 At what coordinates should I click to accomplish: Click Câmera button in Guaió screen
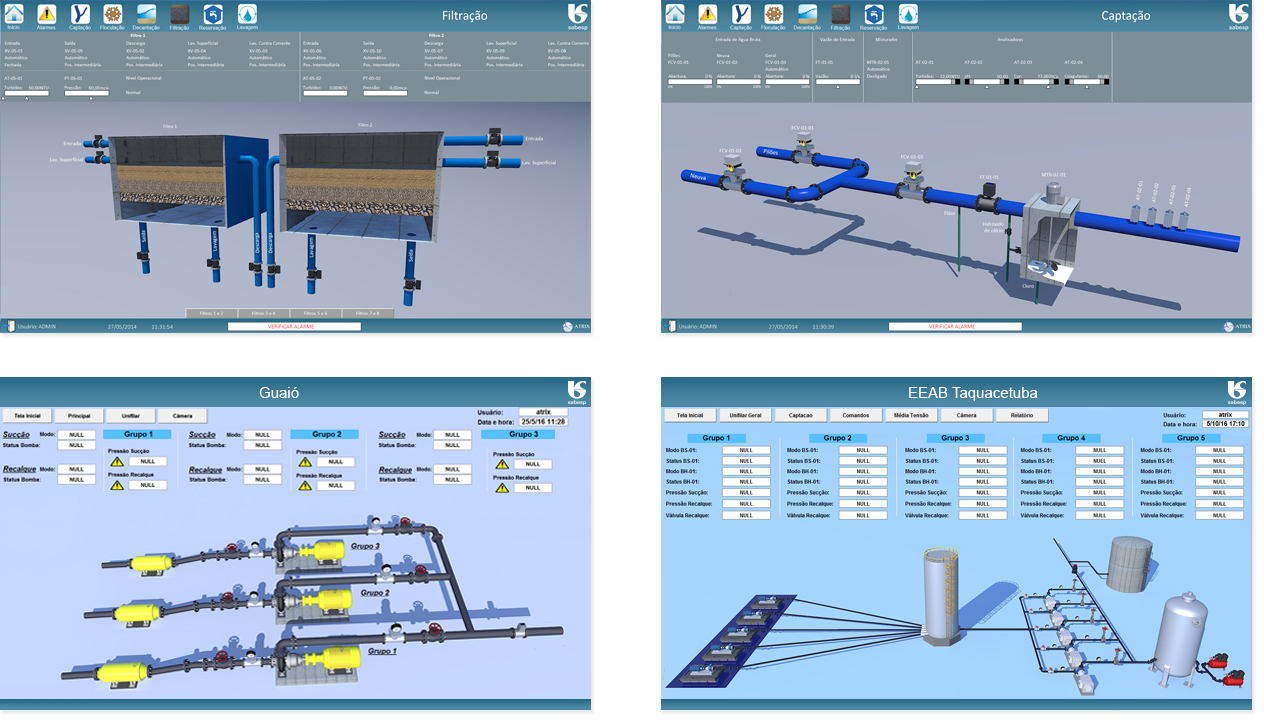[x=183, y=415]
